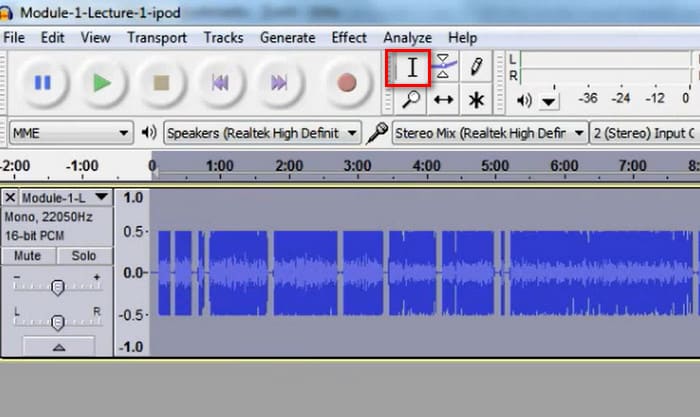The width and height of the screenshot is (700, 417).
Task: Open the Help menu
Action: (x=462, y=38)
